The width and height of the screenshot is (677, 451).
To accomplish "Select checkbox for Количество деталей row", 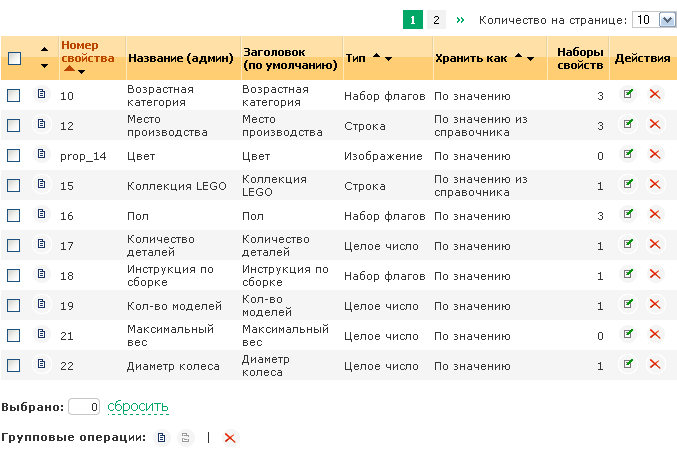I will click(14, 245).
